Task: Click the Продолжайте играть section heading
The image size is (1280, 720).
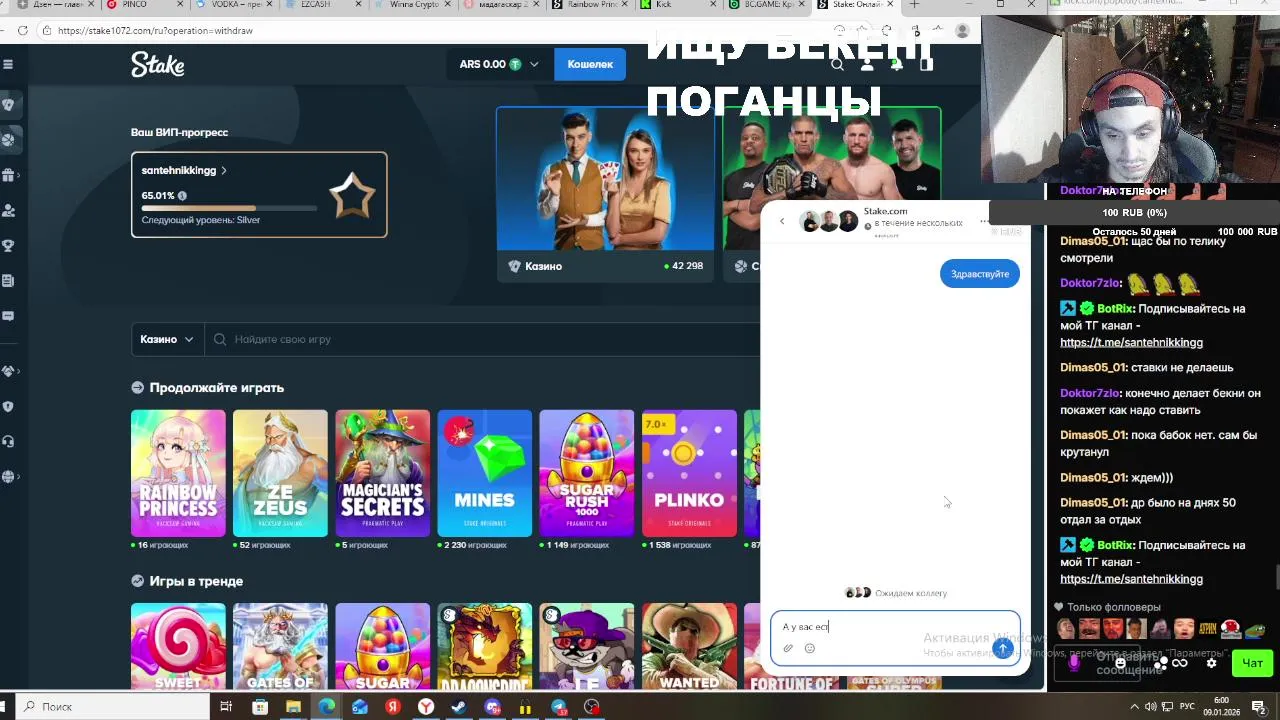Action: (x=216, y=387)
